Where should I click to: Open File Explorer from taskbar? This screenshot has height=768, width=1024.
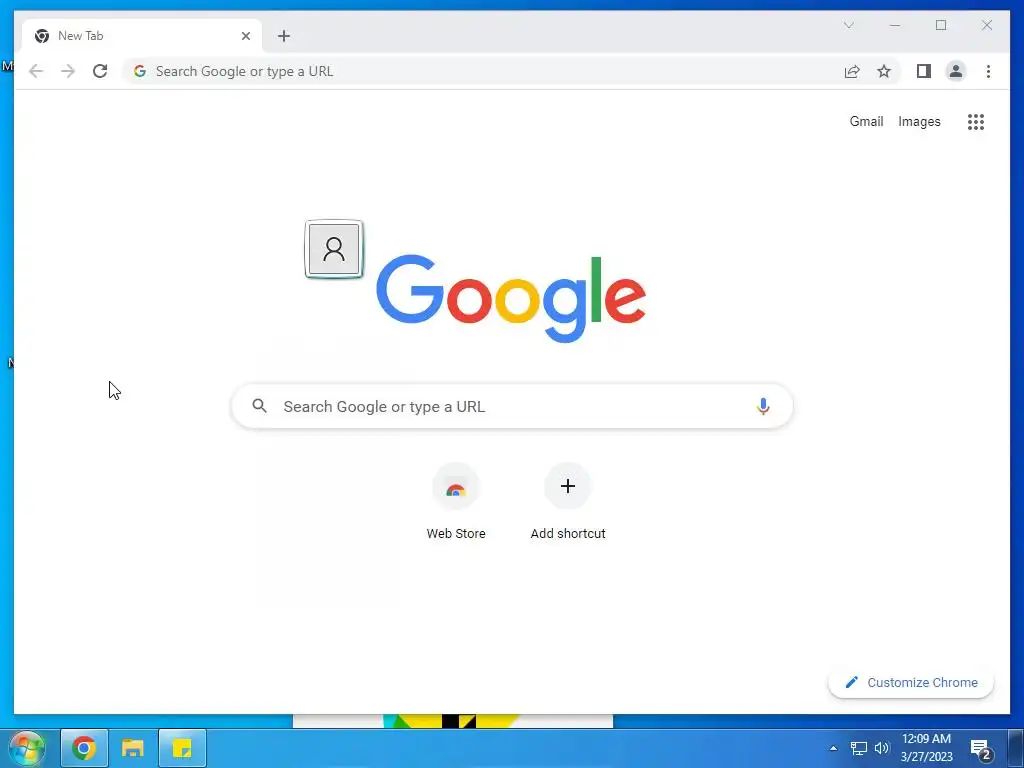click(133, 748)
